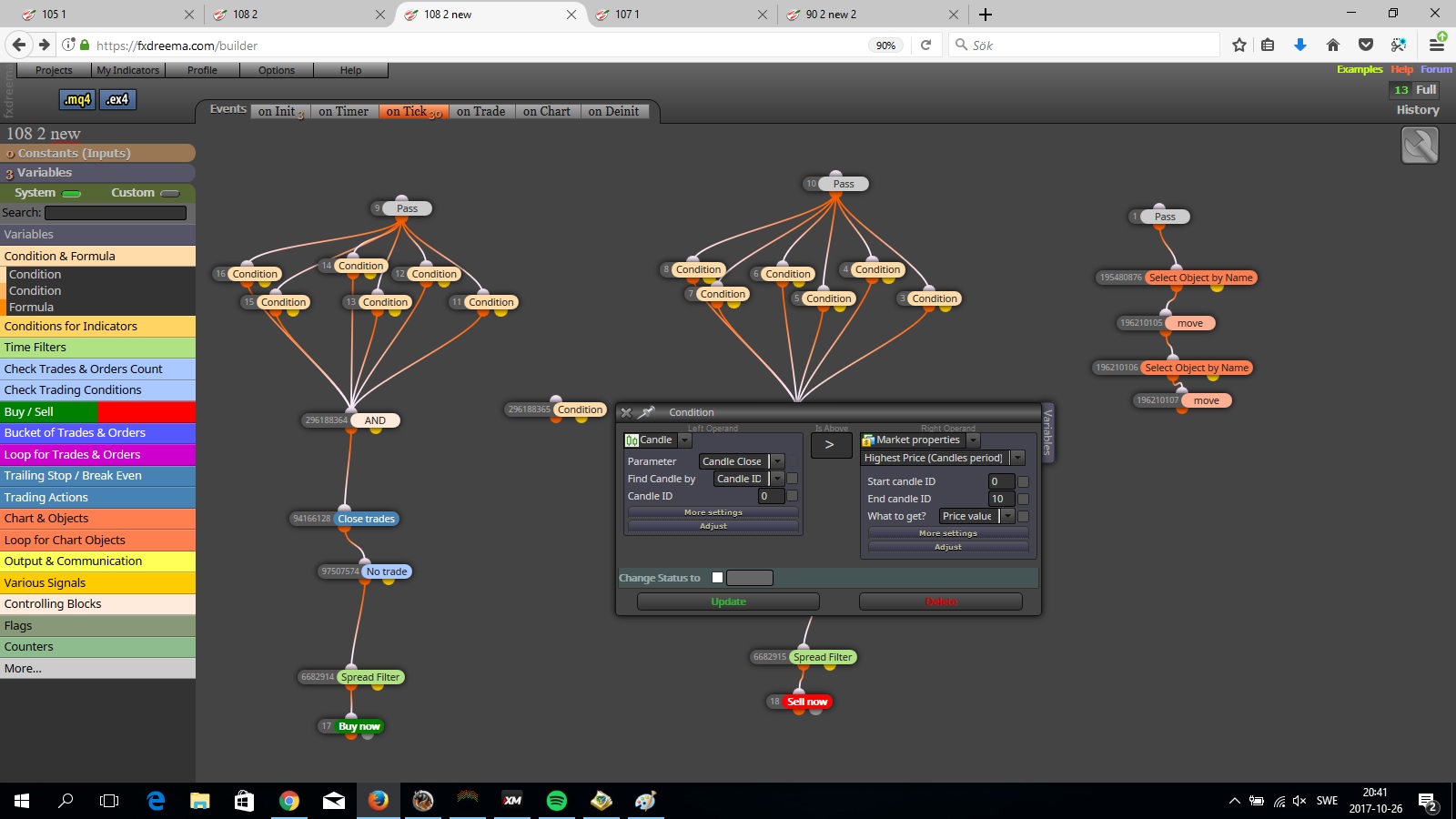Open the Options menu
This screenshot has width=1456, height=819.
click(x=277, y=70)
